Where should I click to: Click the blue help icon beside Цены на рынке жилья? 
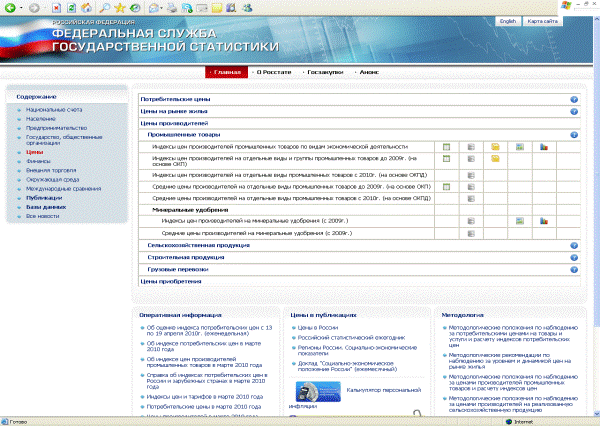coord(574,112)
